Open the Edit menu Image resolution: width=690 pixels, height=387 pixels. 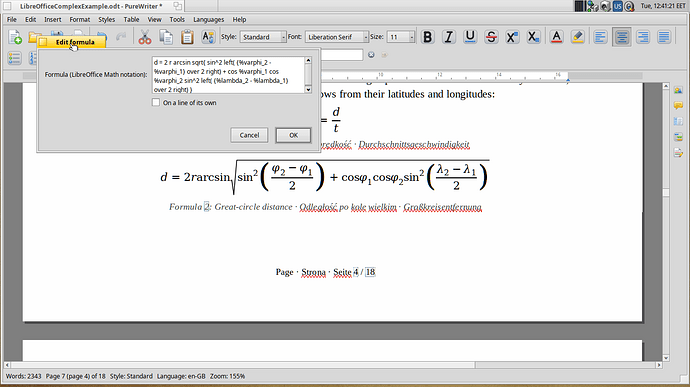(x=30, y=19)
